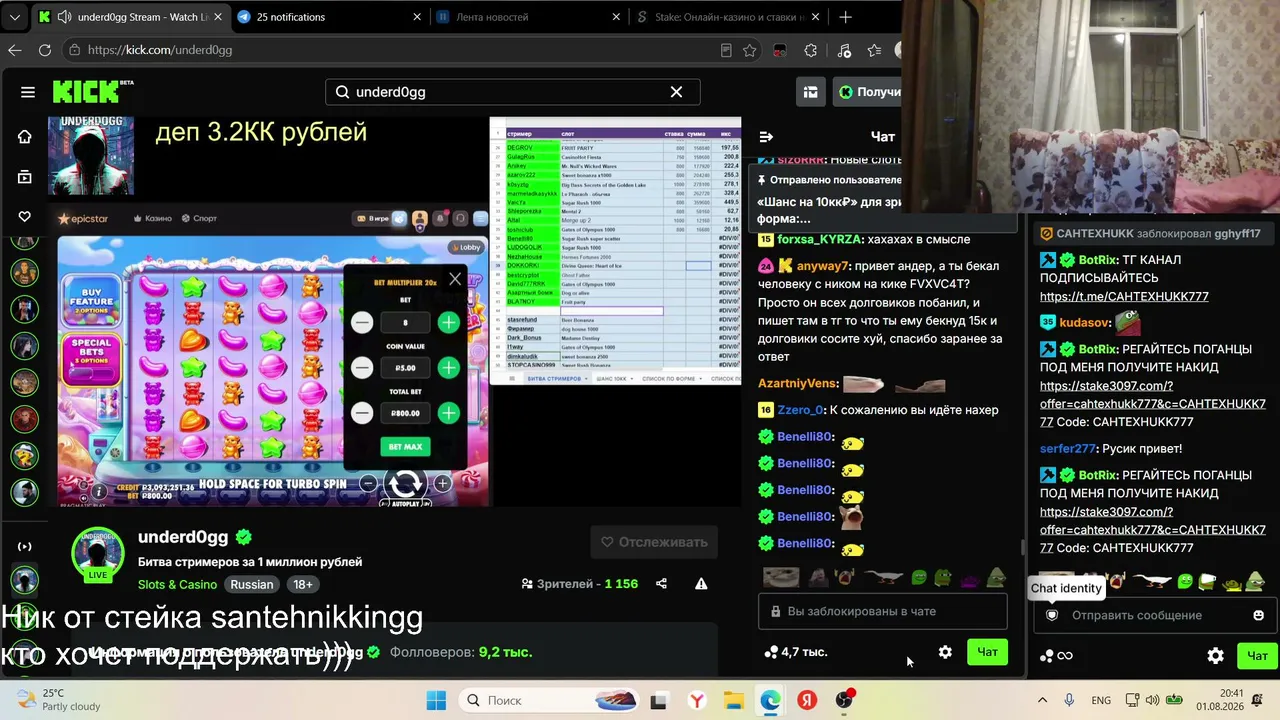
Task: Open the slot info icon
Action: (99, 492)
